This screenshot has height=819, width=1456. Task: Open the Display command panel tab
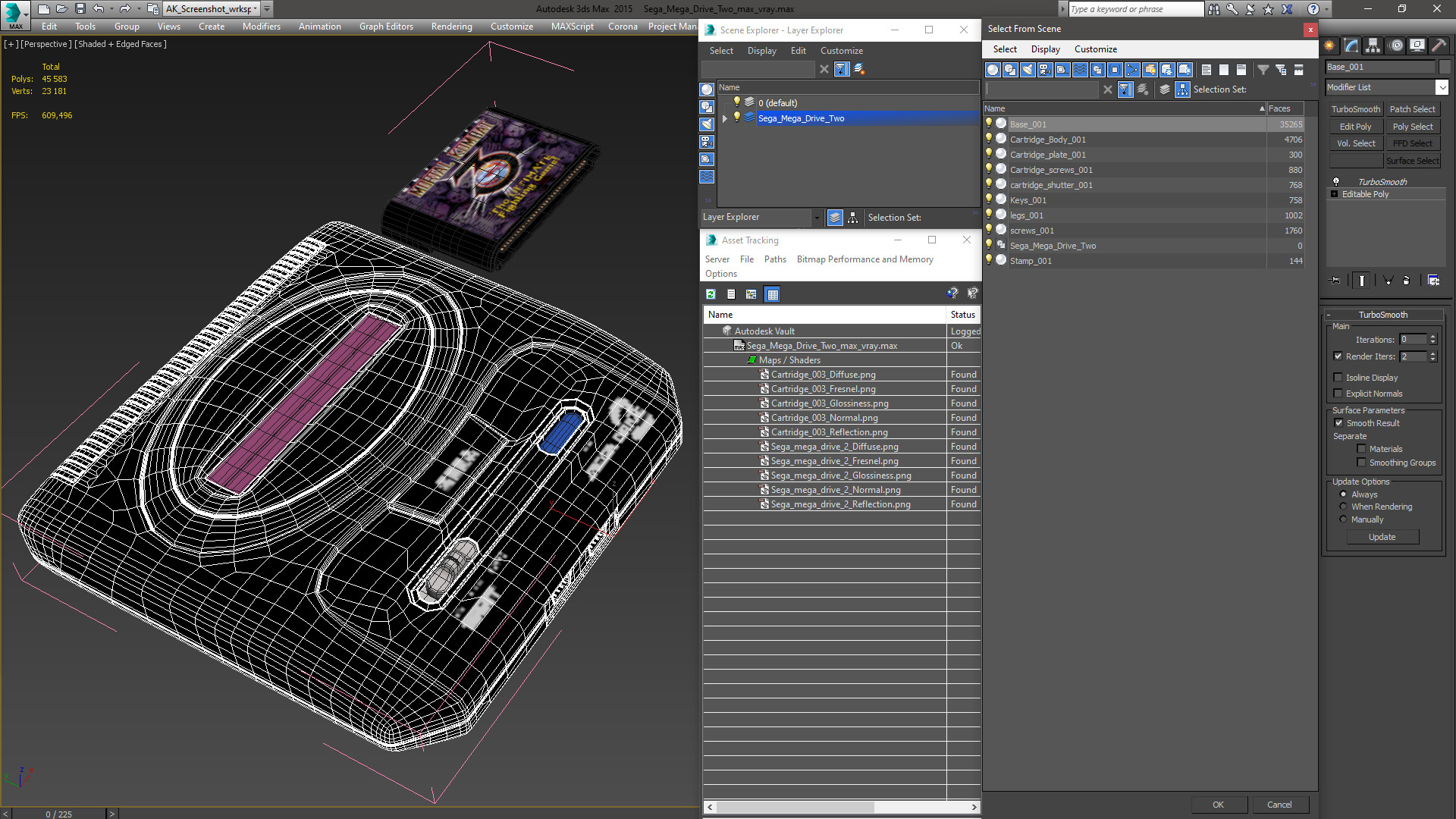(x=1417, y=45)
